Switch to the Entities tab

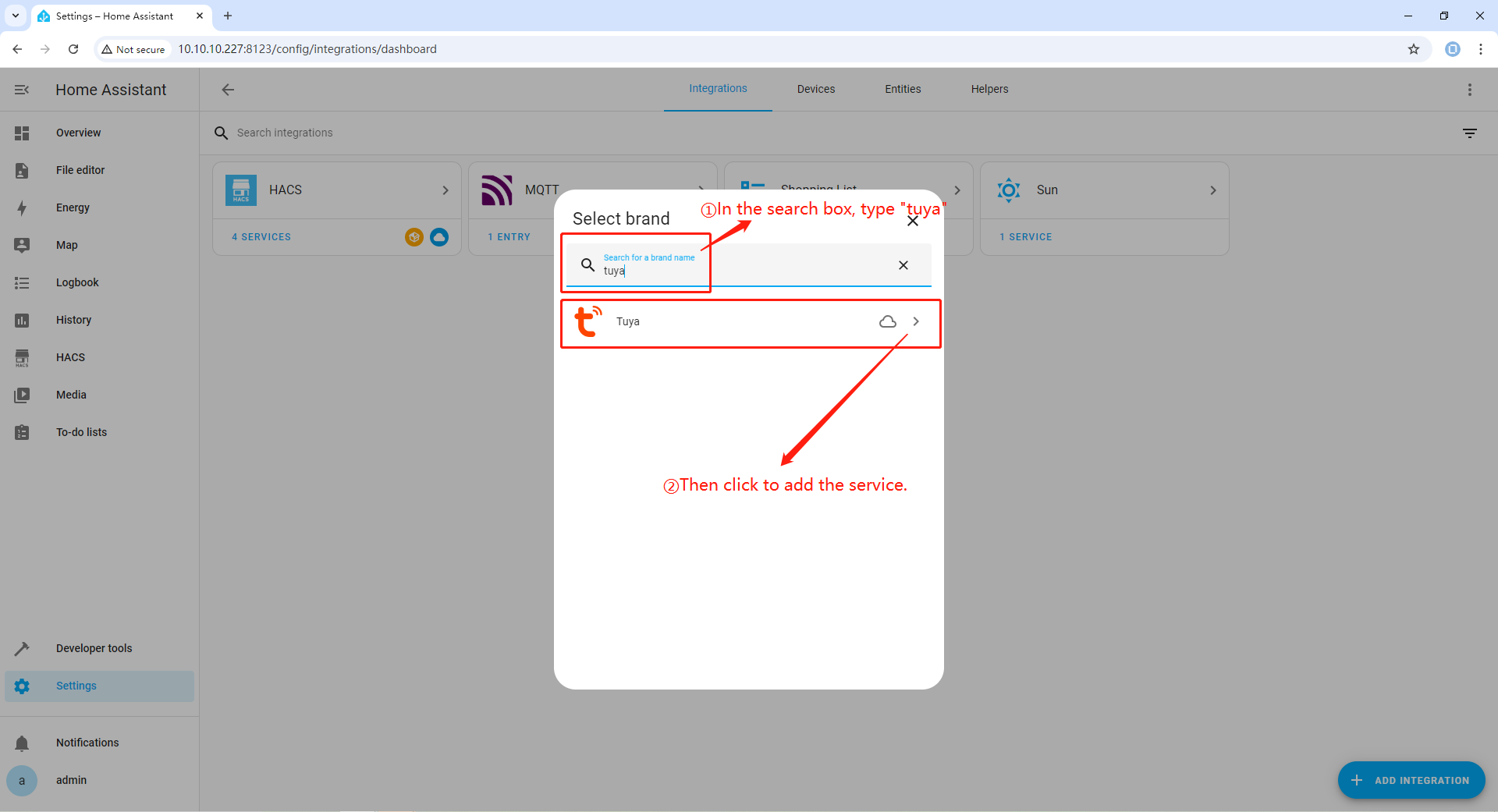(903, 89)
